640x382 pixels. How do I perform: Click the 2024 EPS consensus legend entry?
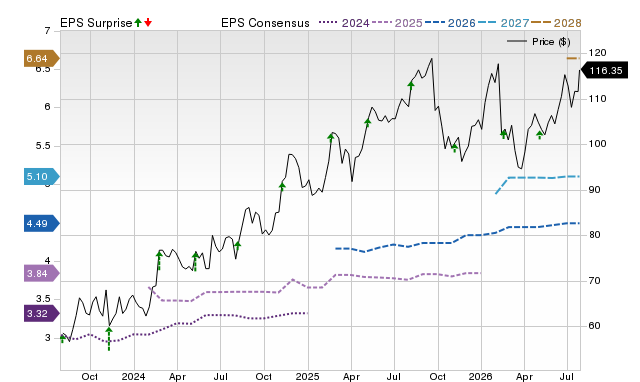coord(344,23)
